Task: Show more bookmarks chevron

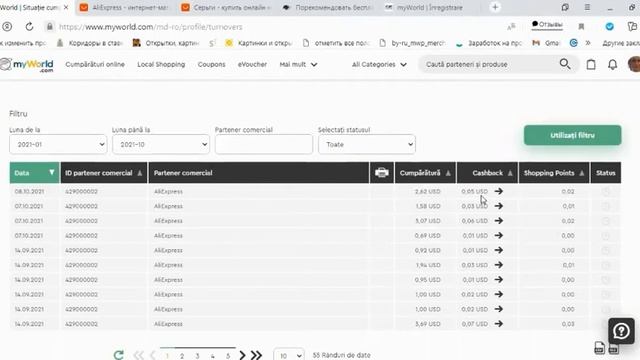Action: (588, 42)
